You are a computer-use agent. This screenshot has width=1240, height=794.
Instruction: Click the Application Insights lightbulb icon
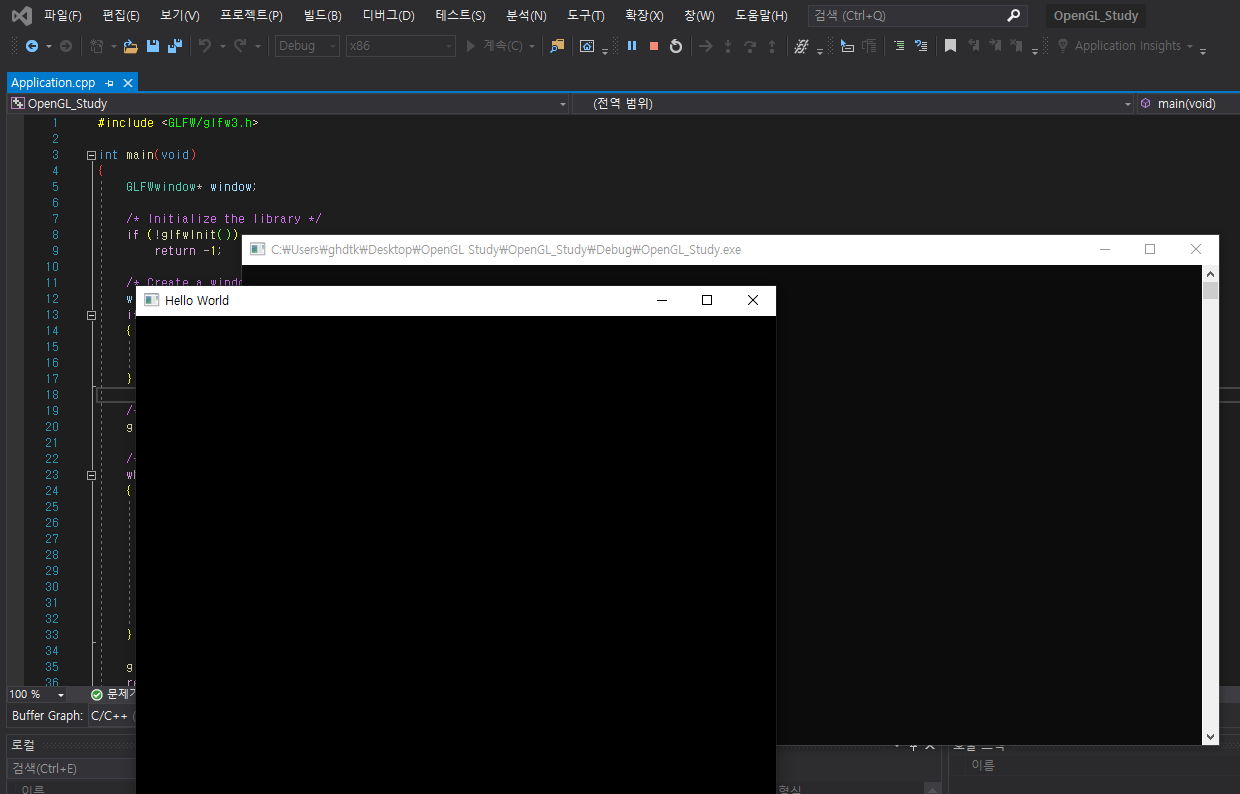[1062, 46]
